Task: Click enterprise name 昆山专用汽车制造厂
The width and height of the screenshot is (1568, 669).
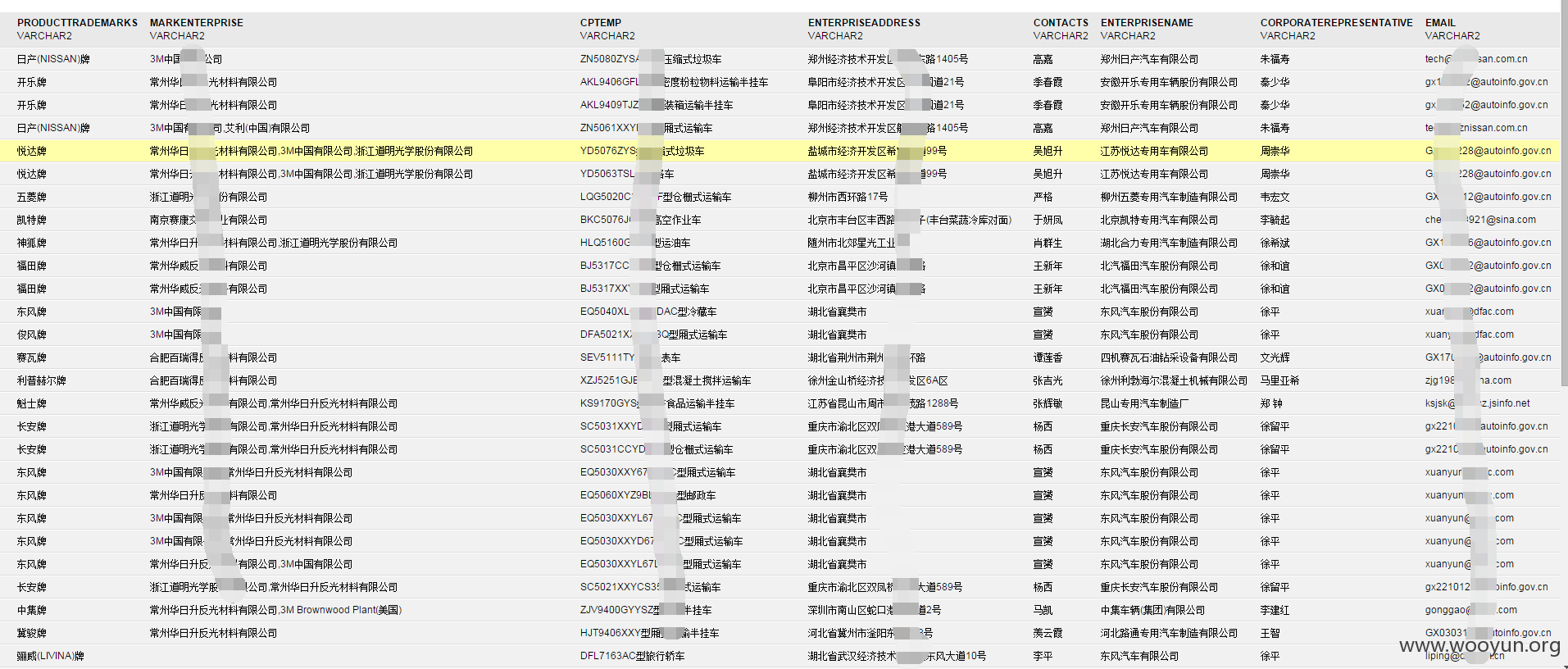Action: [x=1144, y=403]
